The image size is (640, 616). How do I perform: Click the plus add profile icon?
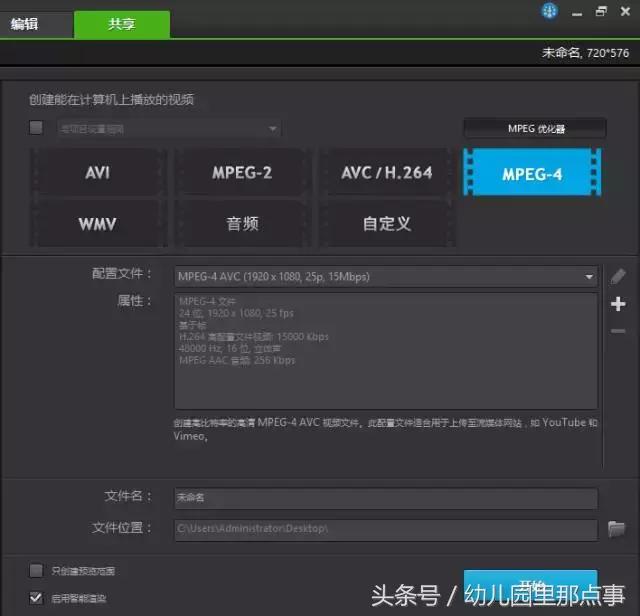click(618, 304)
